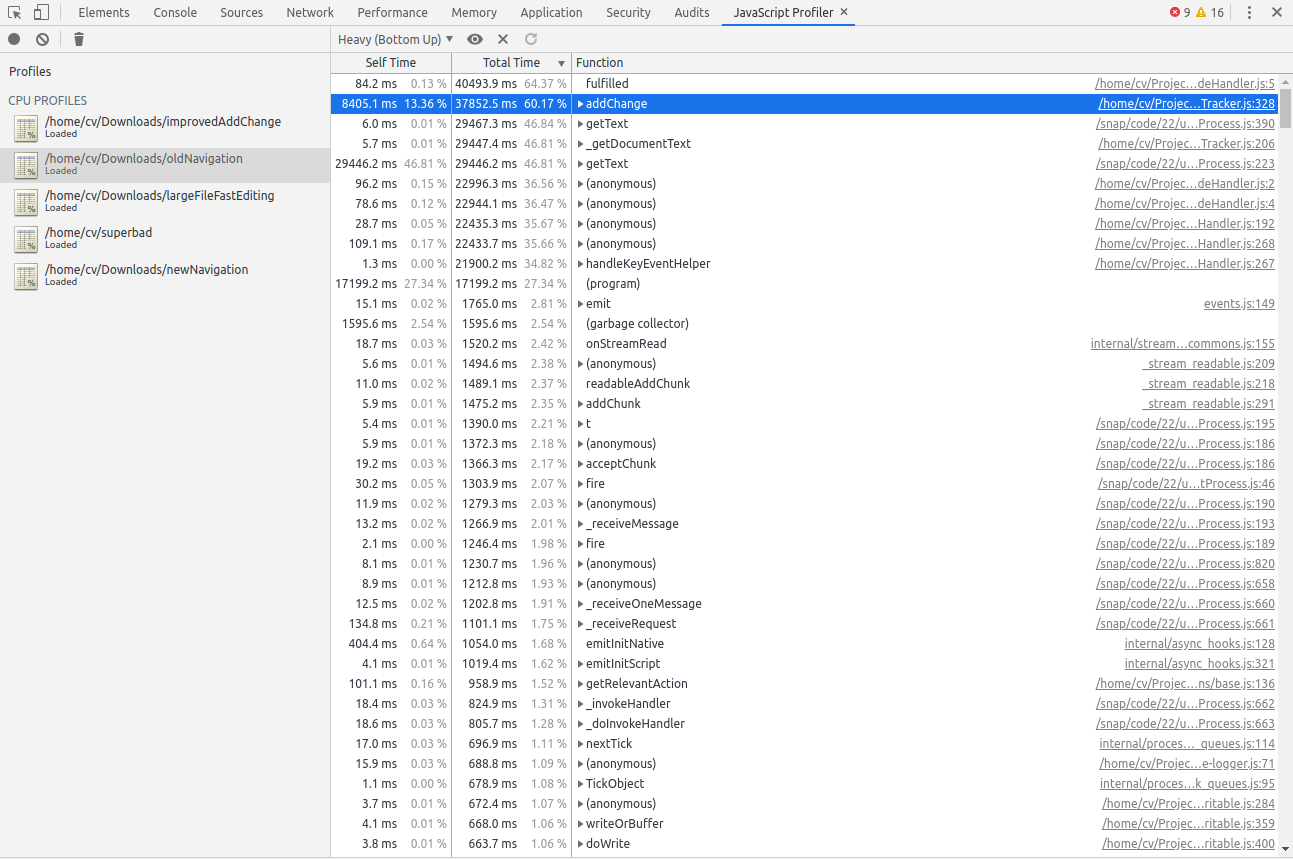Clear all profiles with the circle-slash icon
The height and width of the screenshot is (859, 1293).
coord(41,39)
